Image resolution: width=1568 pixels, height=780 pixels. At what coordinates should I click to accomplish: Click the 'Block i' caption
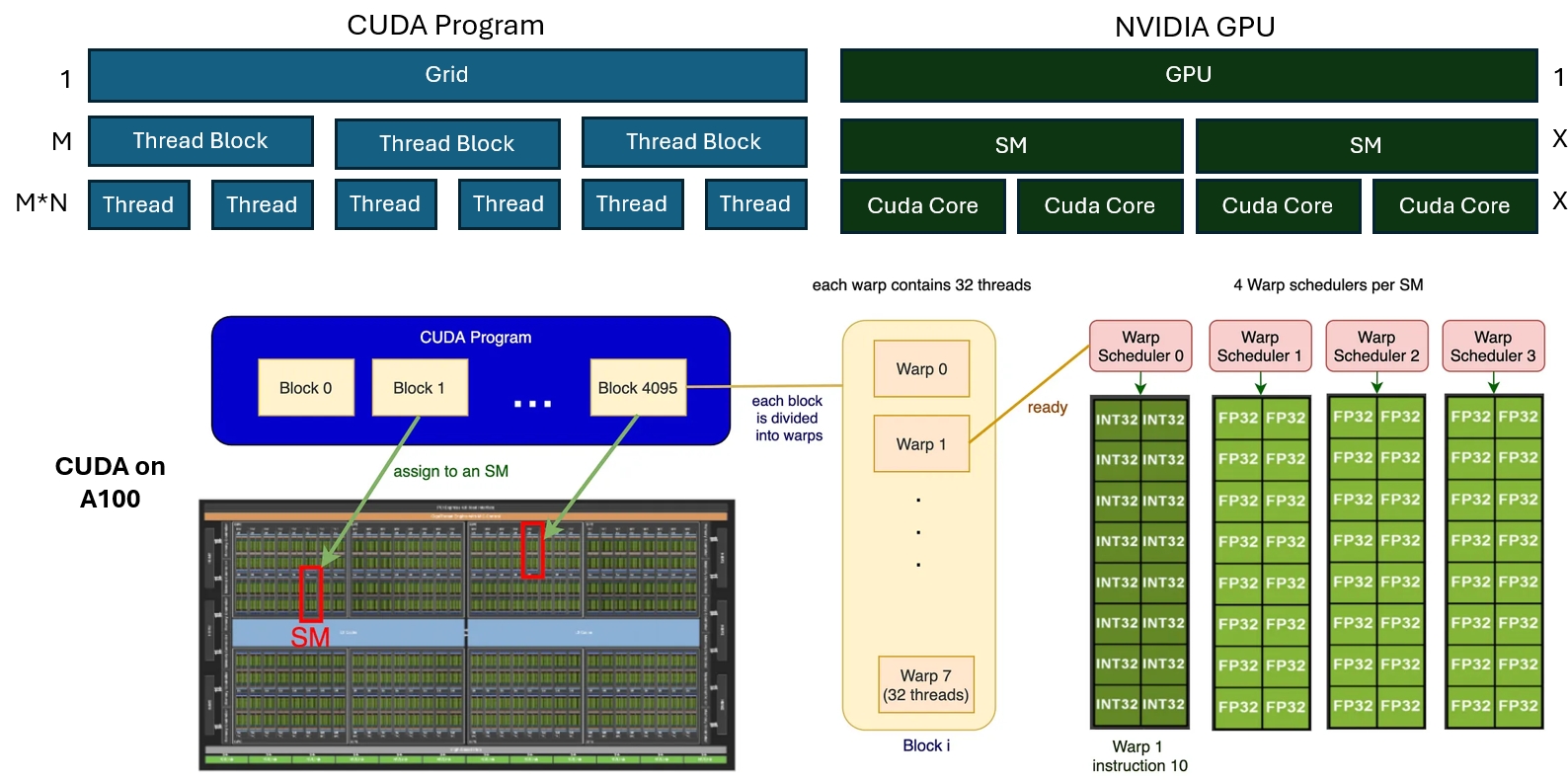[925, 746]
